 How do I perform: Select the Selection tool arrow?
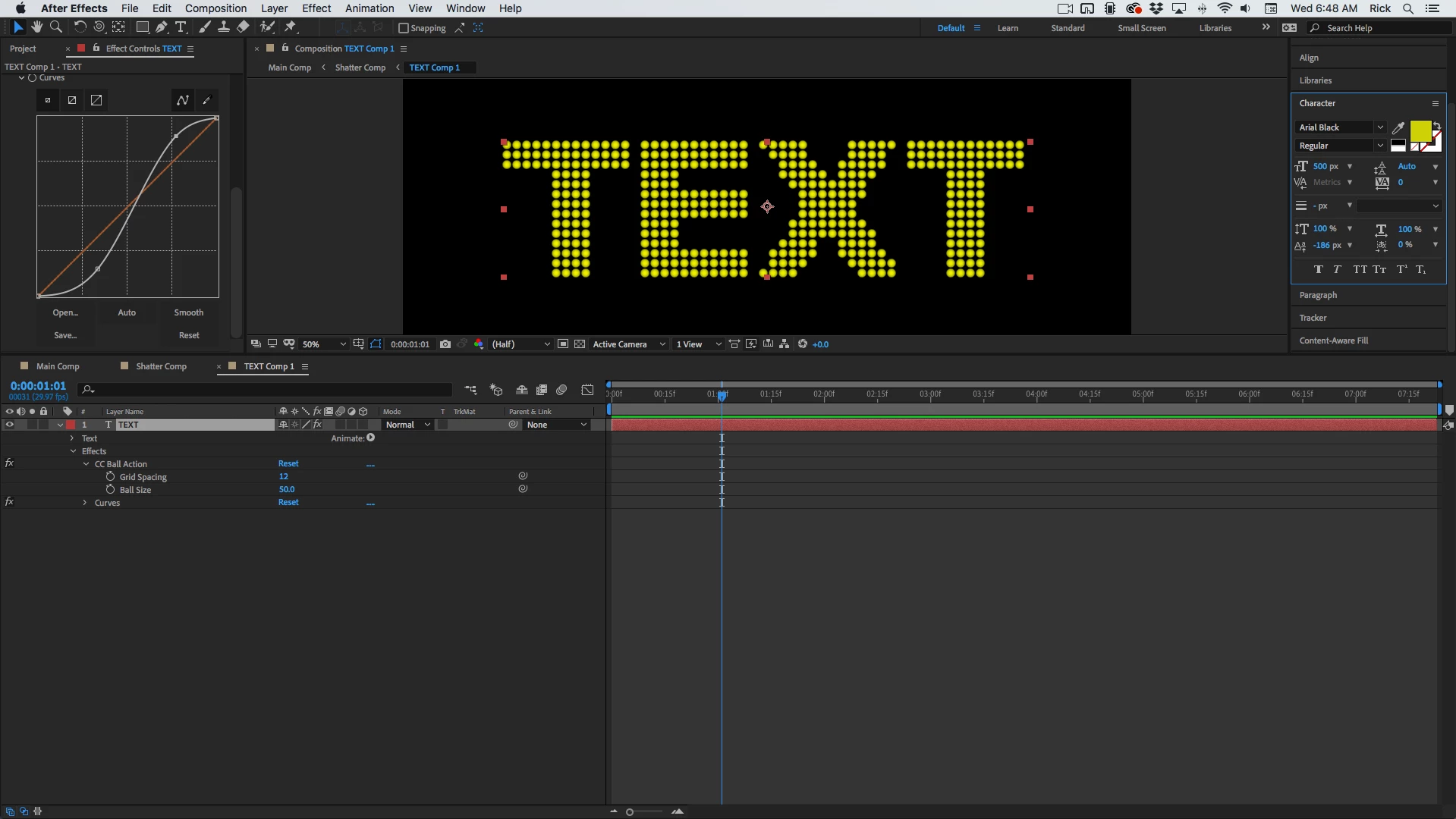pos(18,27)
